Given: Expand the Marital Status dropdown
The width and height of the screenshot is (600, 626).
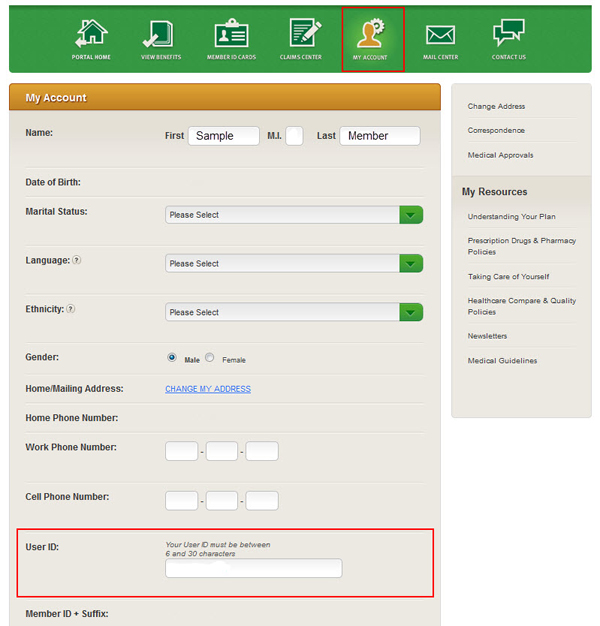Looking at the screenshot, I should point(294,215).
